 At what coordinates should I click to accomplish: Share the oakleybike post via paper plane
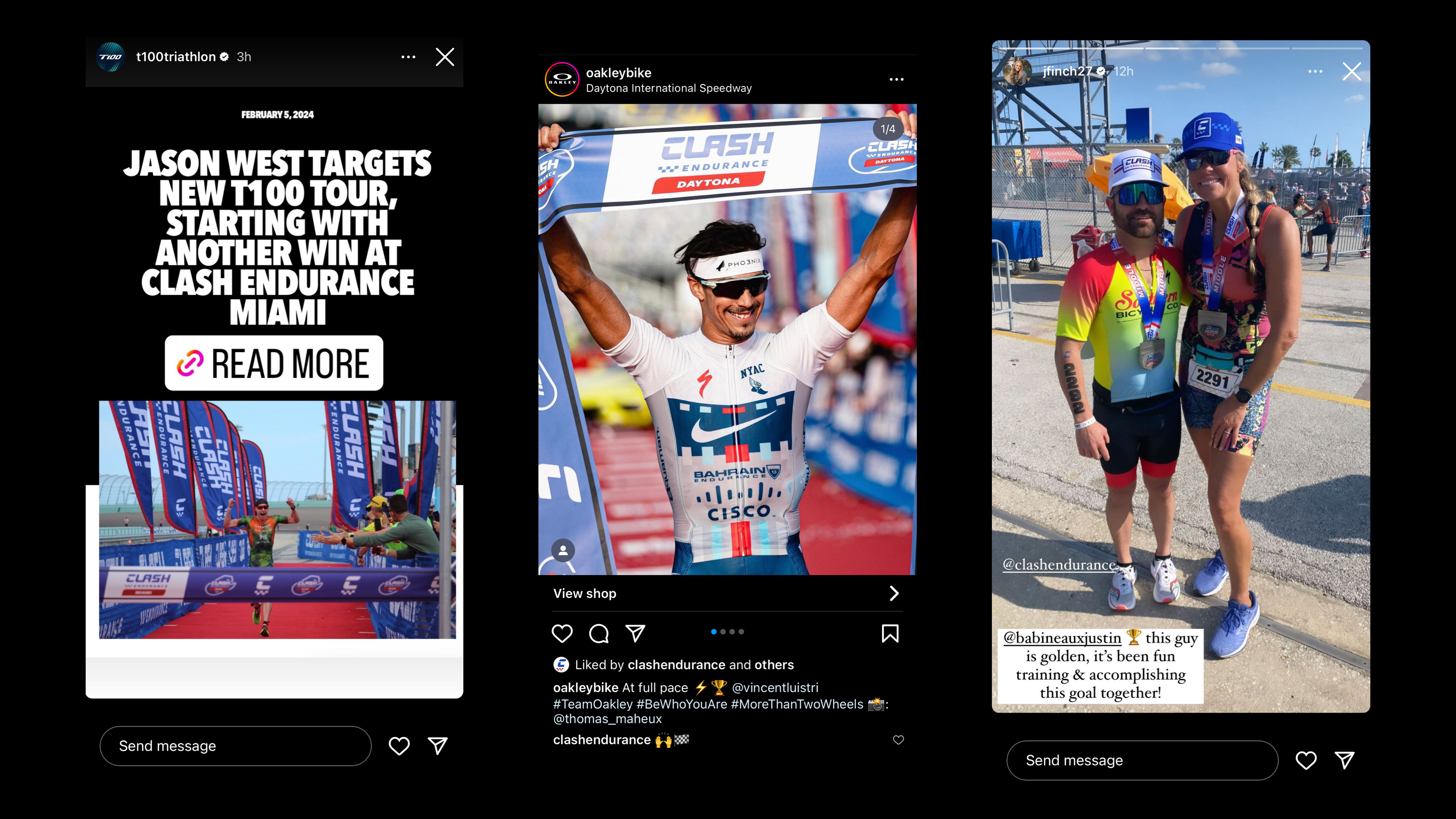(635, 633)
